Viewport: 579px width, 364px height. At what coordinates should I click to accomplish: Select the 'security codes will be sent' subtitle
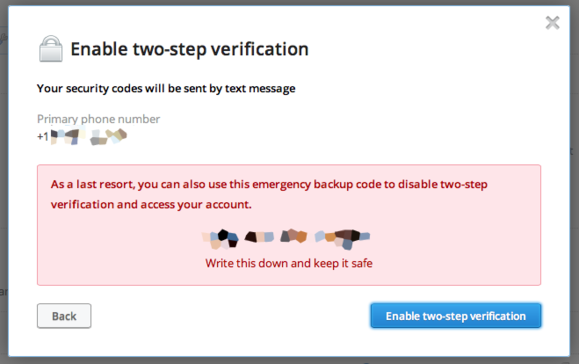point(166,89)
